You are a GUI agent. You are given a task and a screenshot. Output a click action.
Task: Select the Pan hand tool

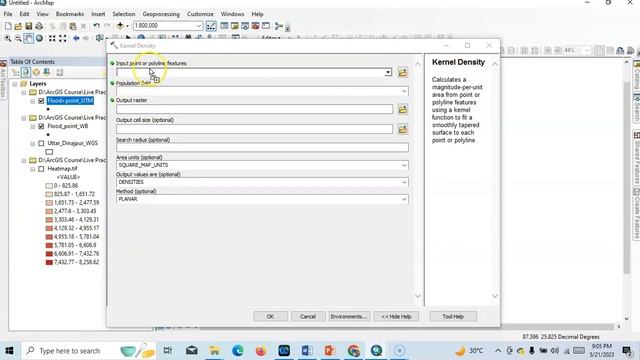(28, 38)
